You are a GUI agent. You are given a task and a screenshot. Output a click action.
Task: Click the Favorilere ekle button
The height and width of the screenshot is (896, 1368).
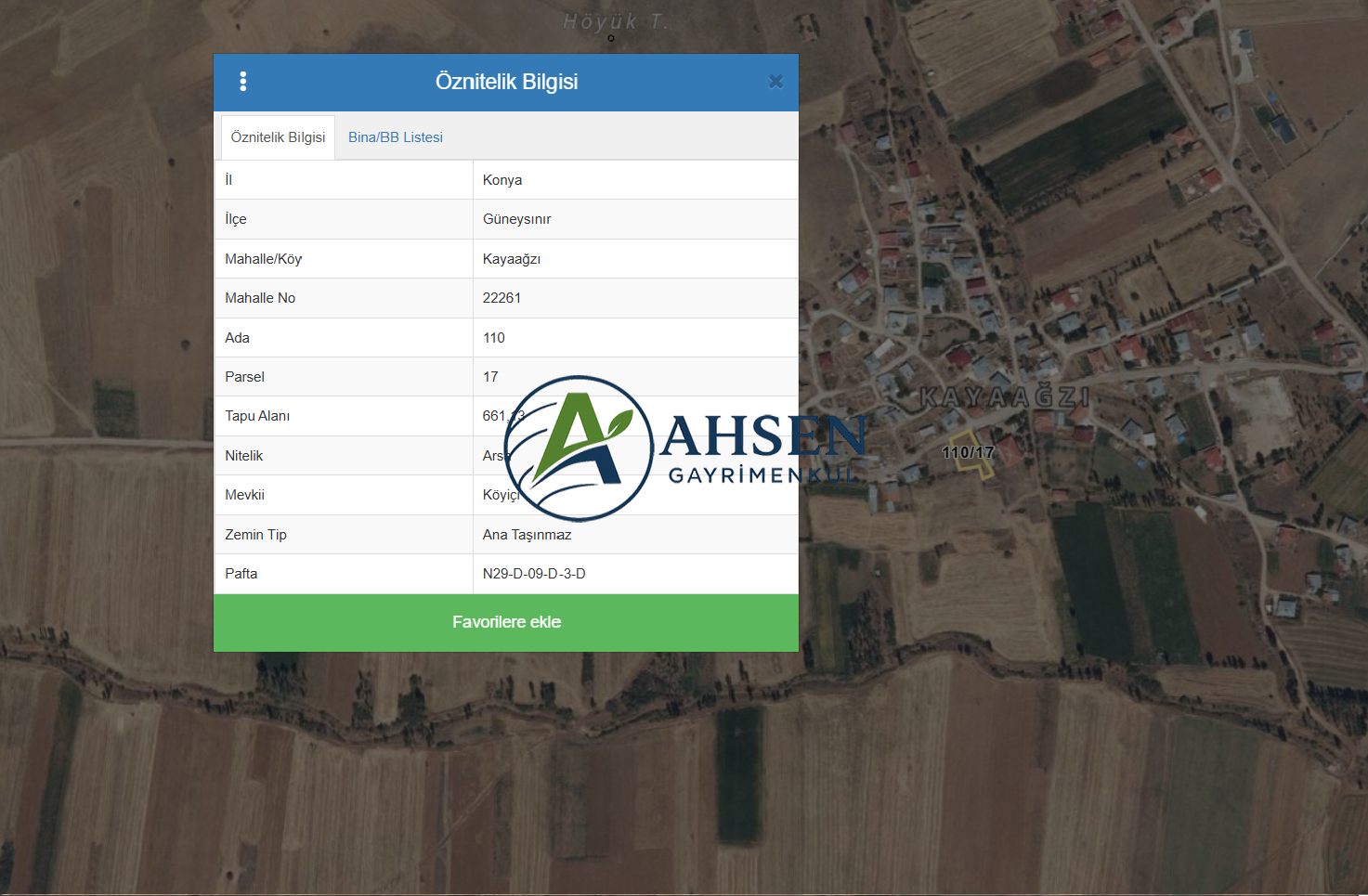506,622
